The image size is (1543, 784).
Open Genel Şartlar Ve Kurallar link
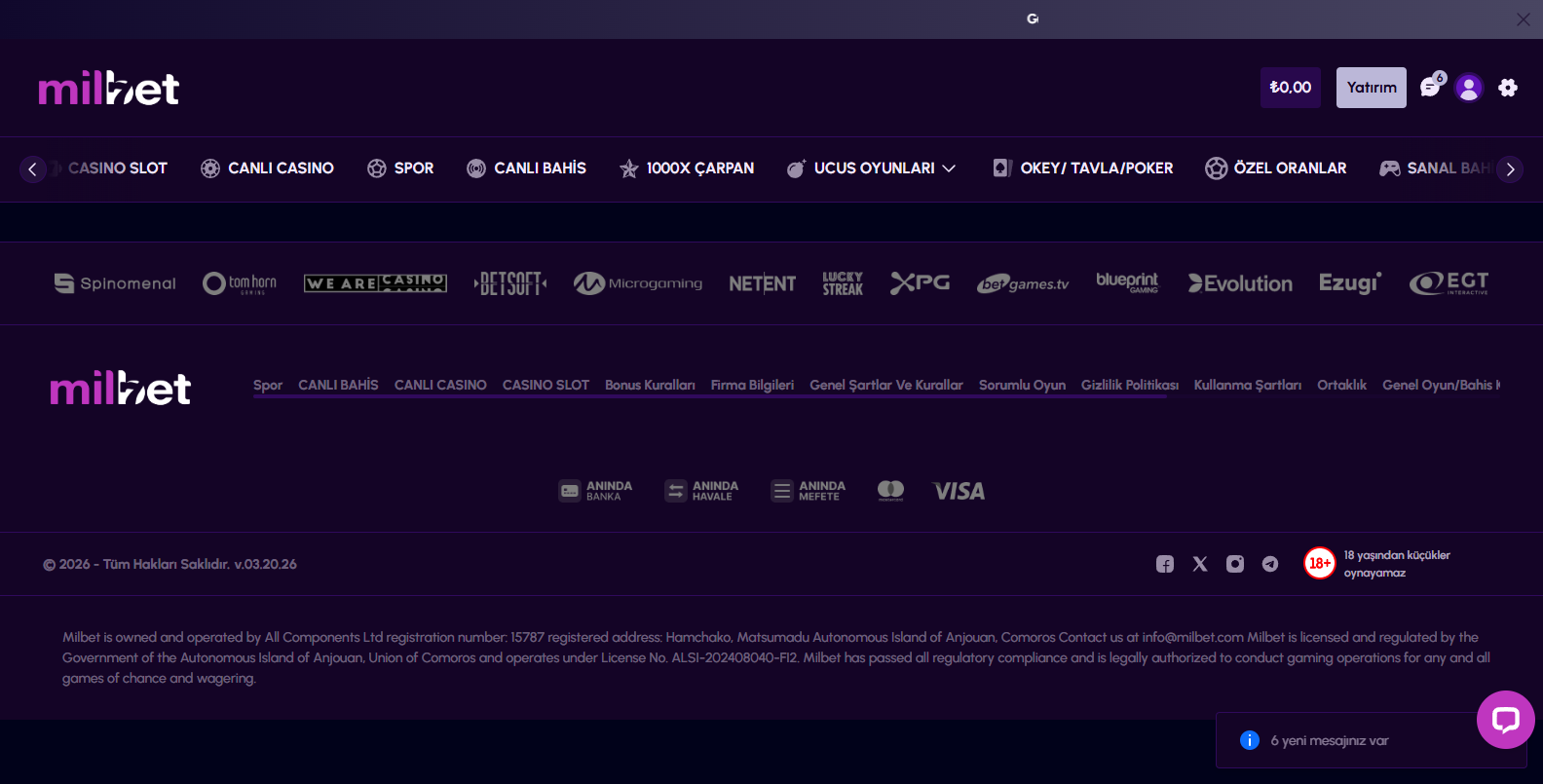click(x=886, y=386)
